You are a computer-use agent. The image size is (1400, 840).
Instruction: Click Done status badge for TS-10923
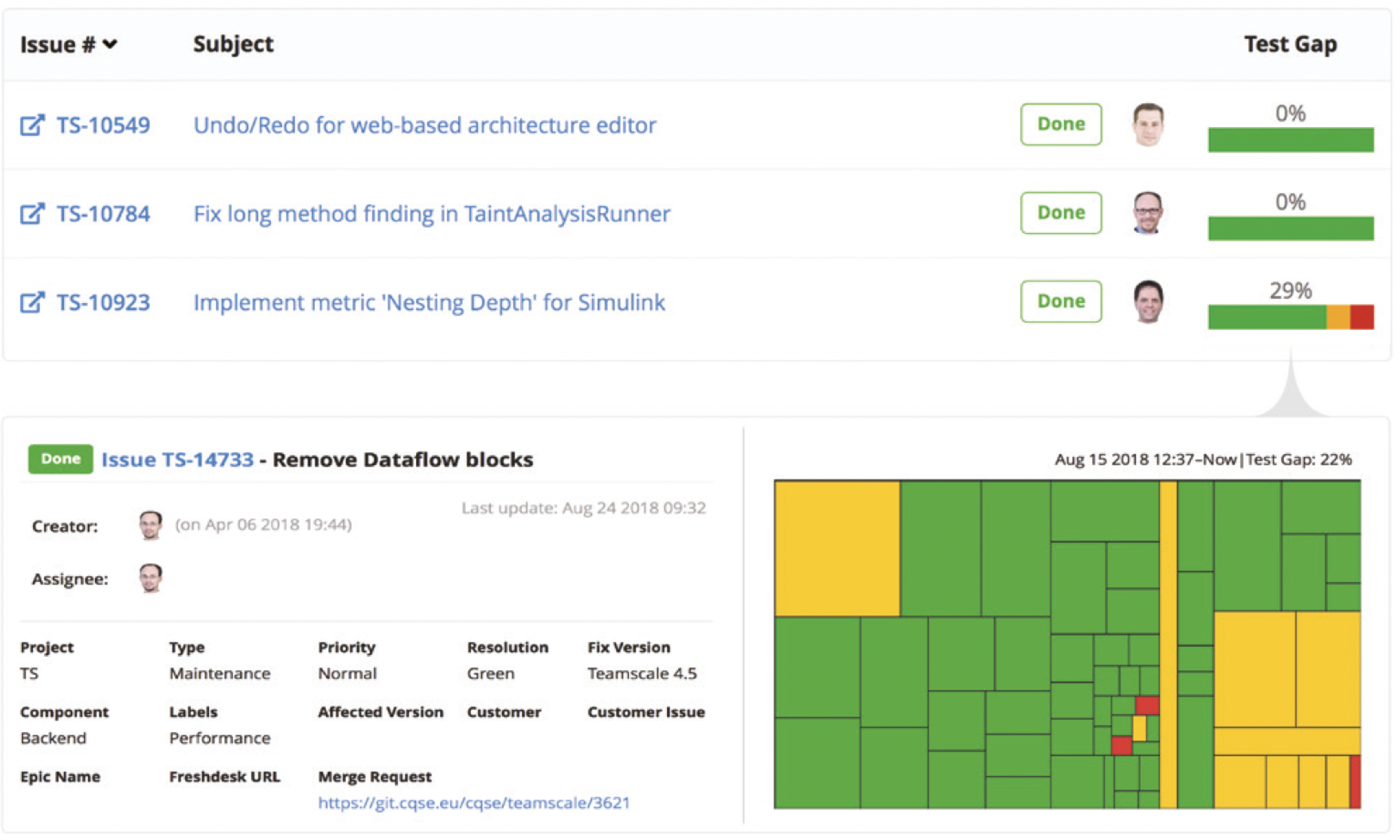pos(1061,301)
